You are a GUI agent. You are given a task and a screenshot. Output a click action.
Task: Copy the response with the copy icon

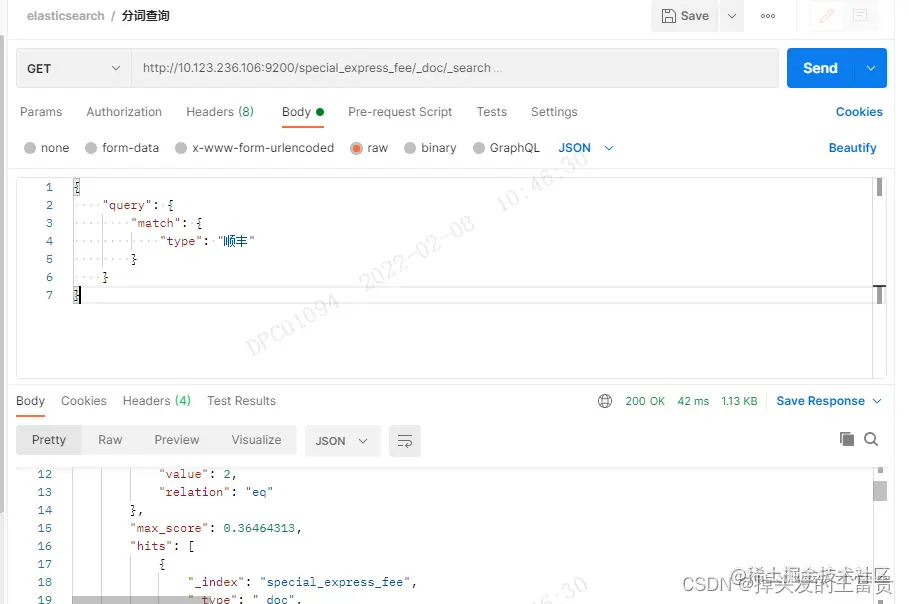(x=846, y=439)
